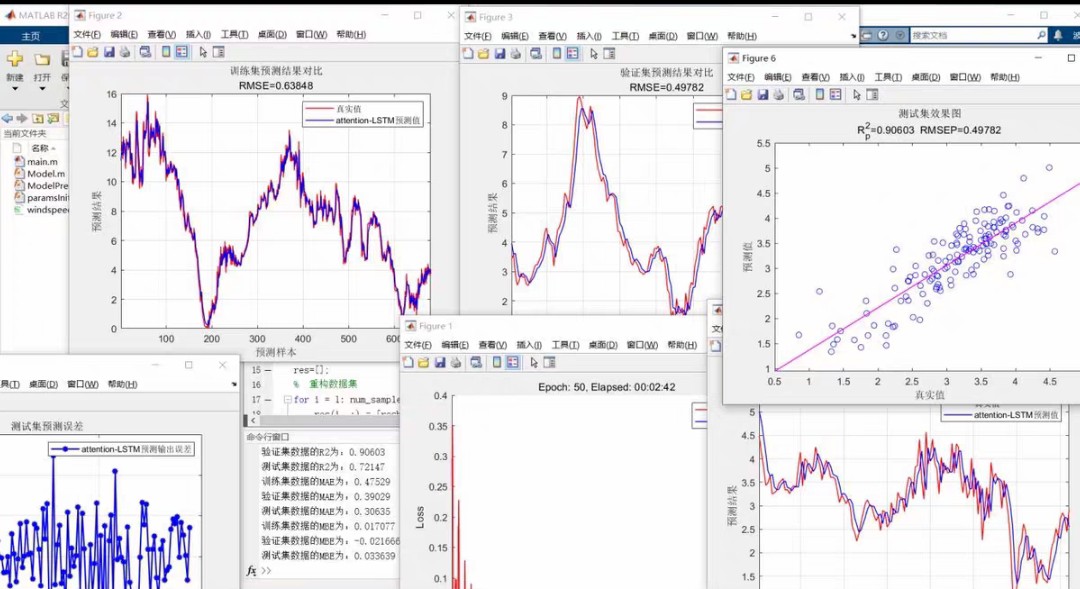Screen dimensions: 1080x589
Task: Click MATLAB help question-mark icon
Action: coord(883,35)
